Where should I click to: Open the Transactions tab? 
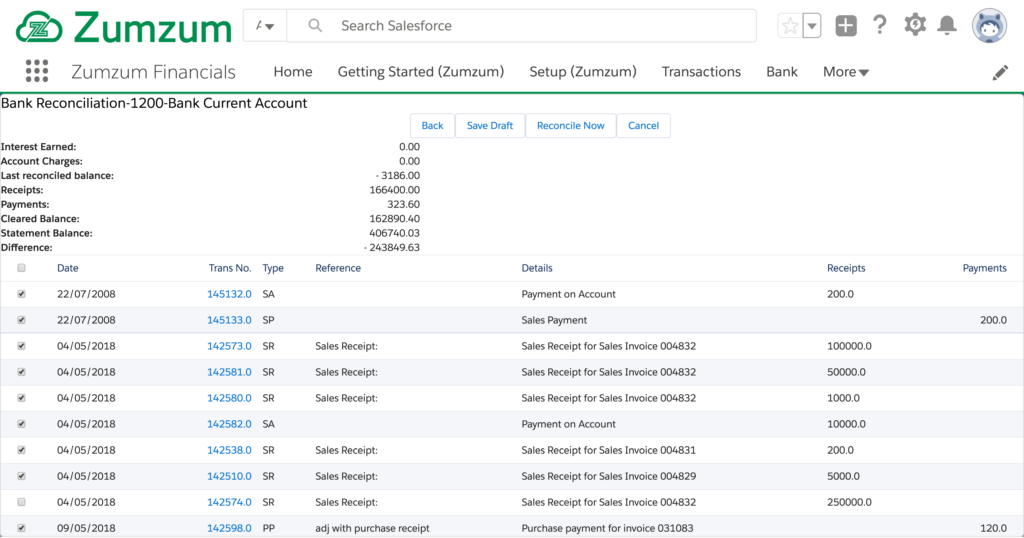point(701,72)
